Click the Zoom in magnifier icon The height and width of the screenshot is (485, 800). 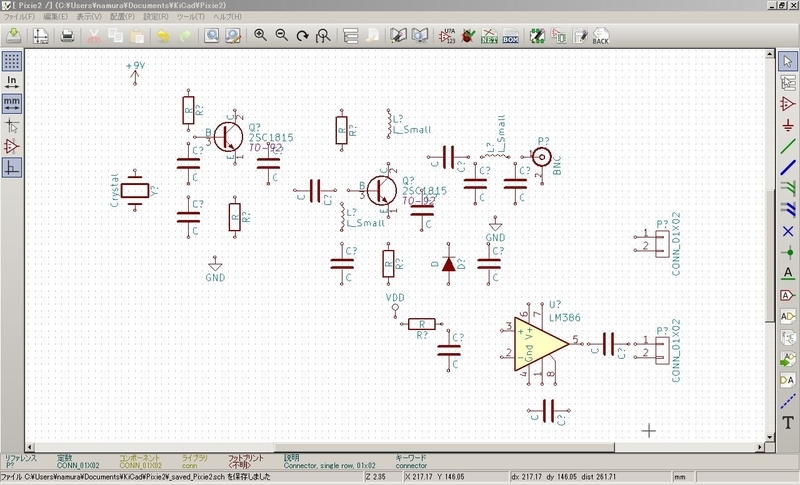(260, 36)
